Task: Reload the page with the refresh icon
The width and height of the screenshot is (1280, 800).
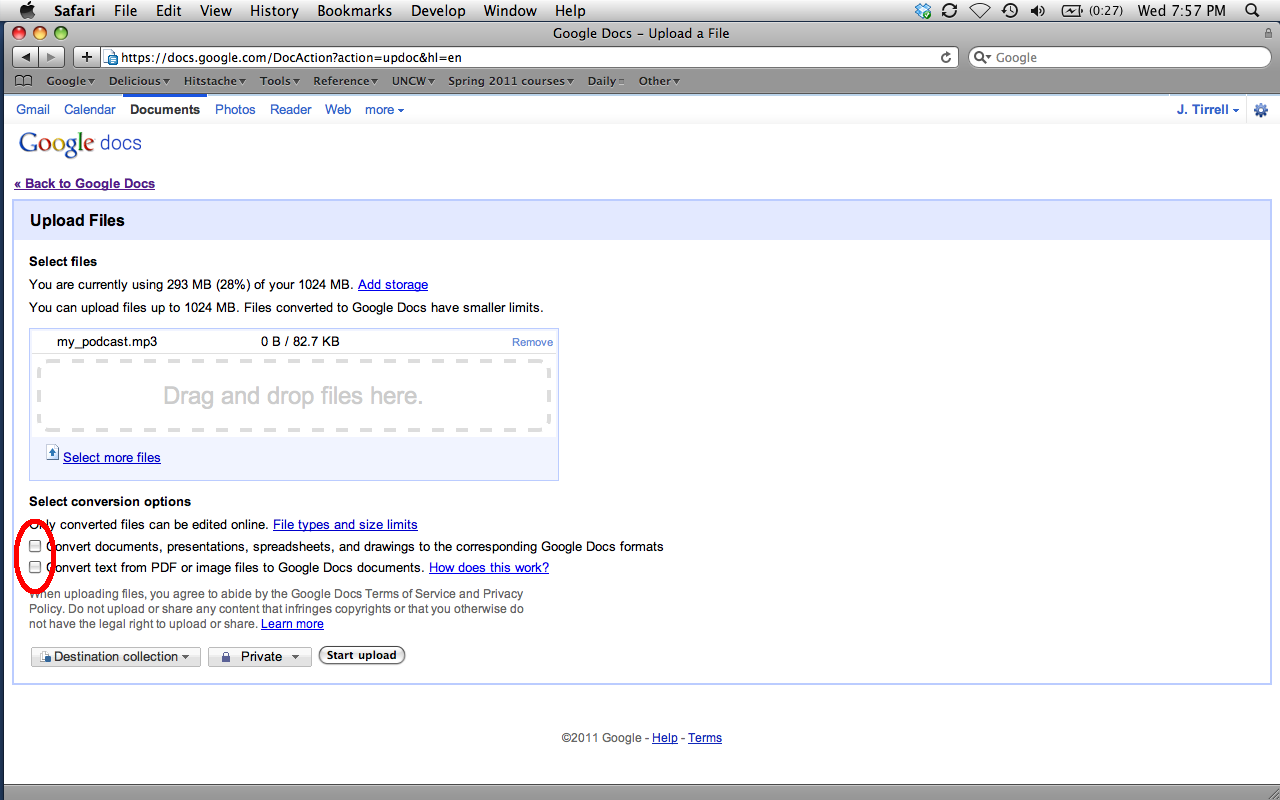Action: (946, 57)
